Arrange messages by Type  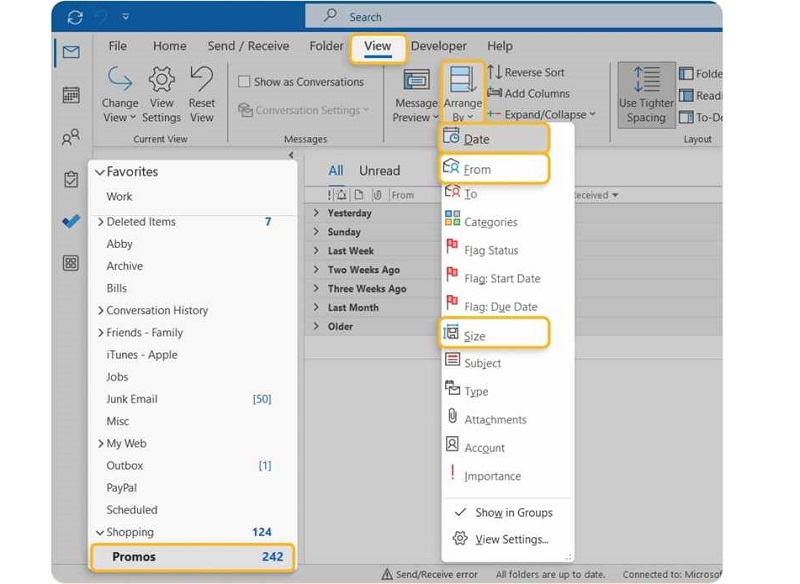(508, 391)
